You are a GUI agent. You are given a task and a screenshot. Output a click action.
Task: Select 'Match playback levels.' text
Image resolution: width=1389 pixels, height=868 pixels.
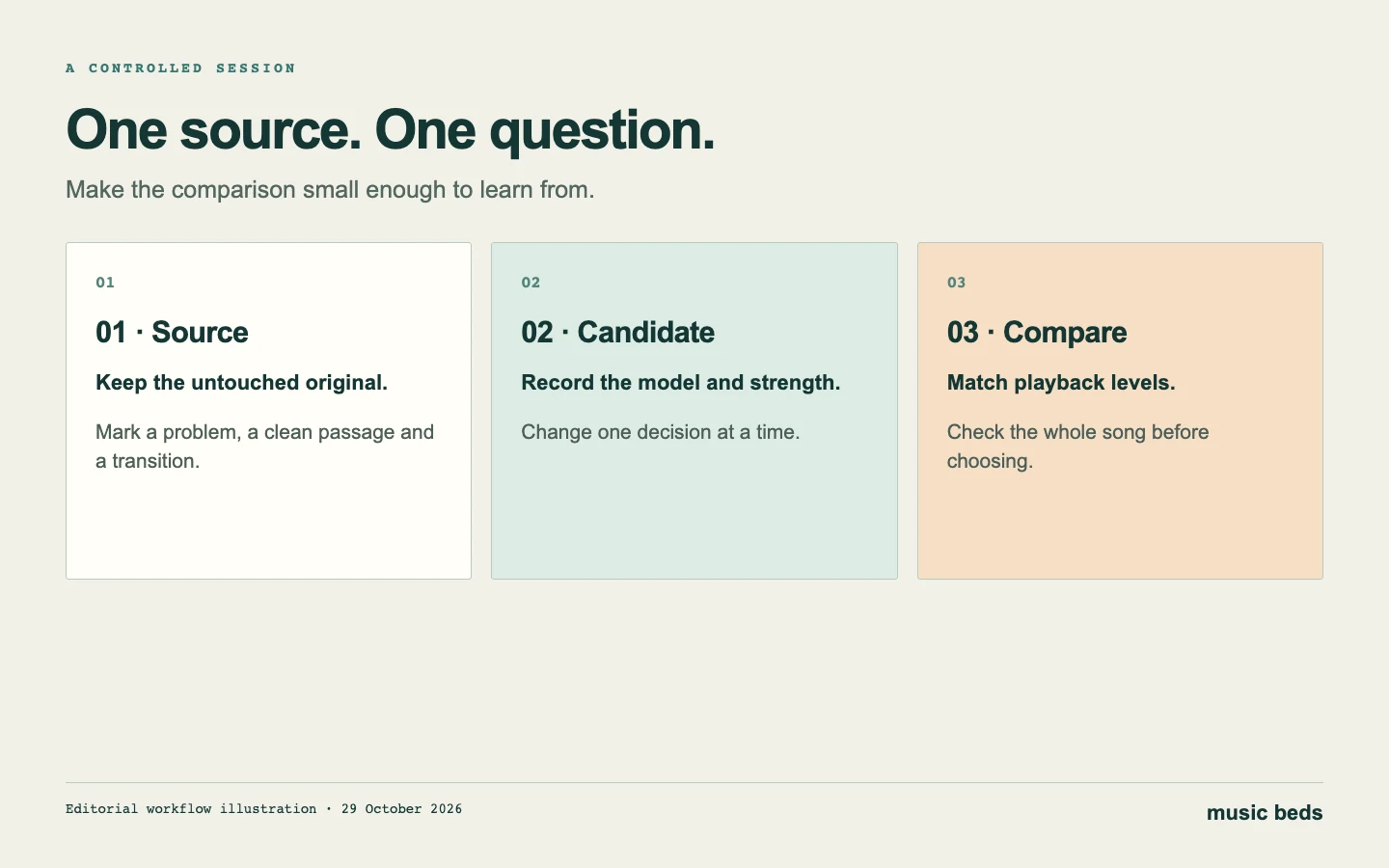coord(1061,383)
